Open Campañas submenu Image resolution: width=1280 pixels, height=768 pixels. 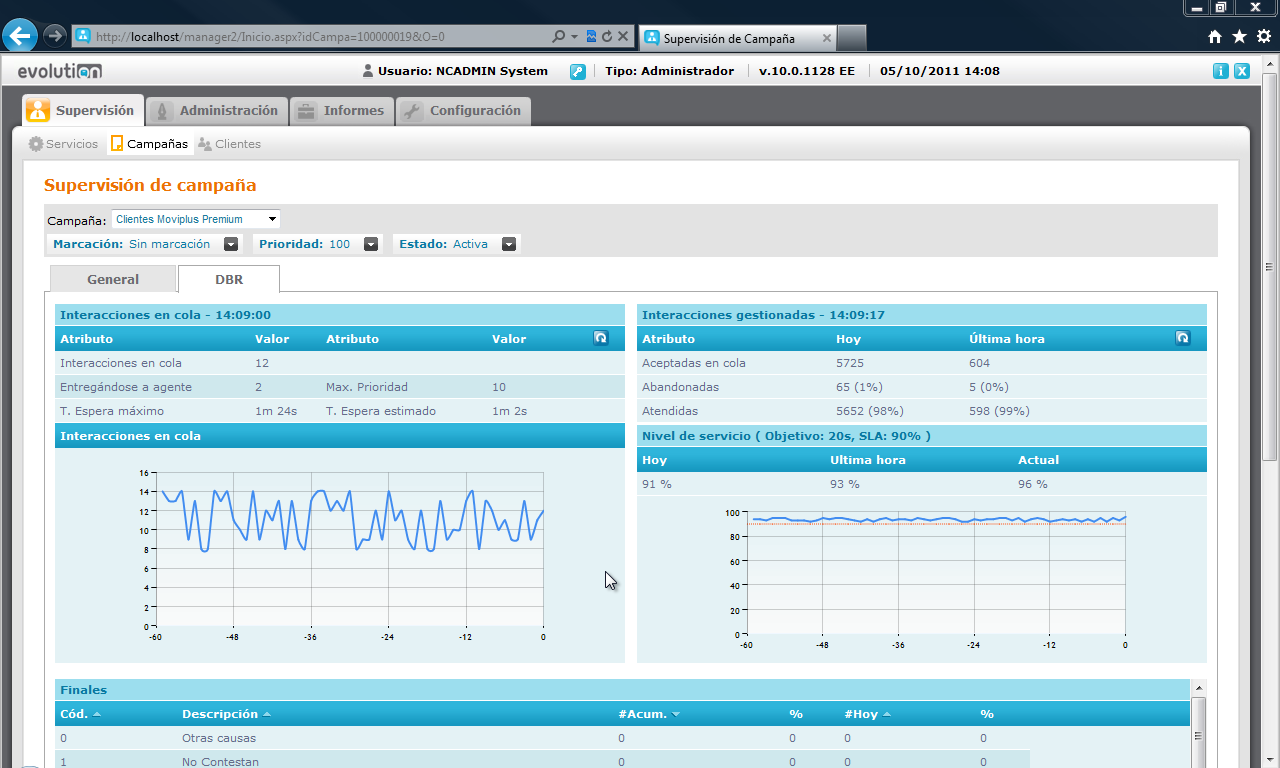point(149,144)
